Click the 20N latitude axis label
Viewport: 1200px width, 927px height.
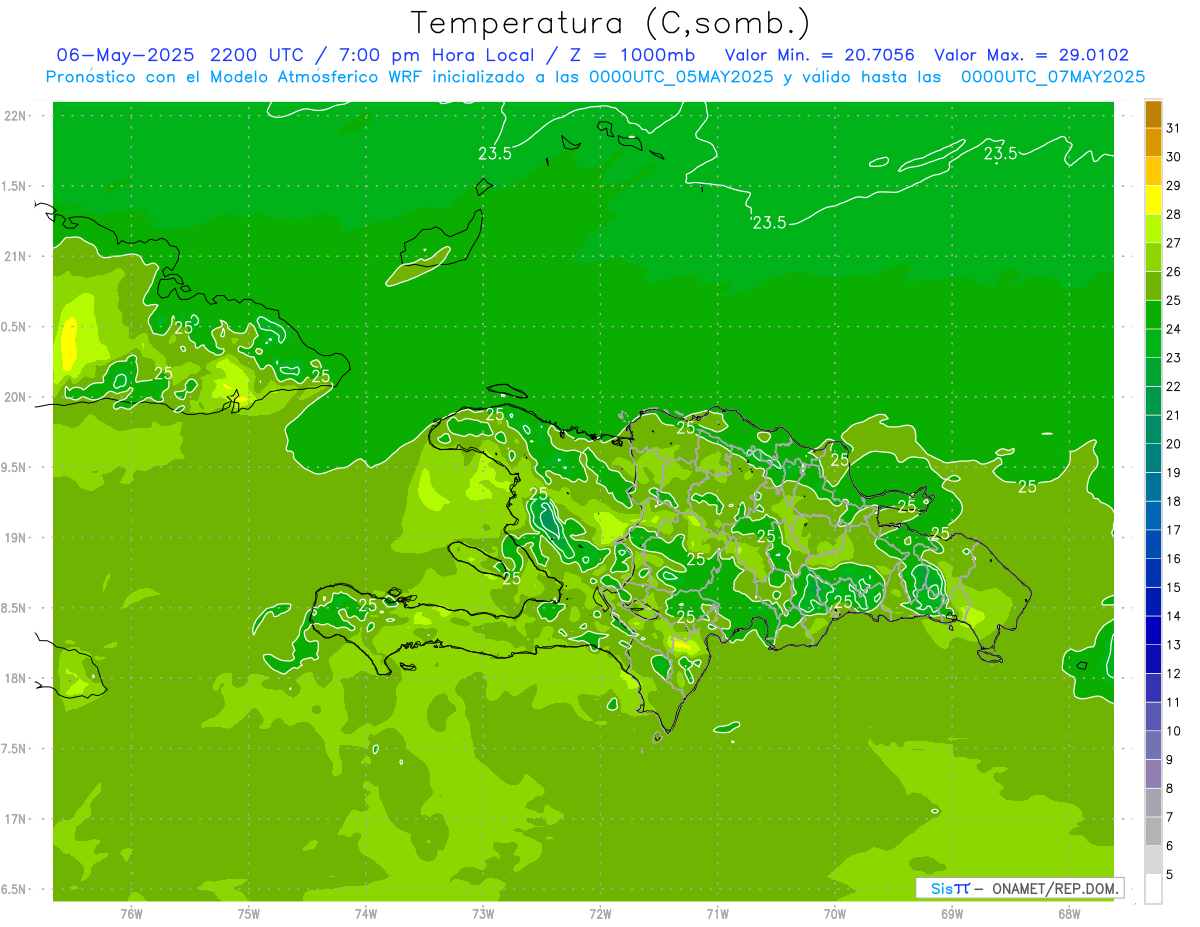[x=15, y=397]
